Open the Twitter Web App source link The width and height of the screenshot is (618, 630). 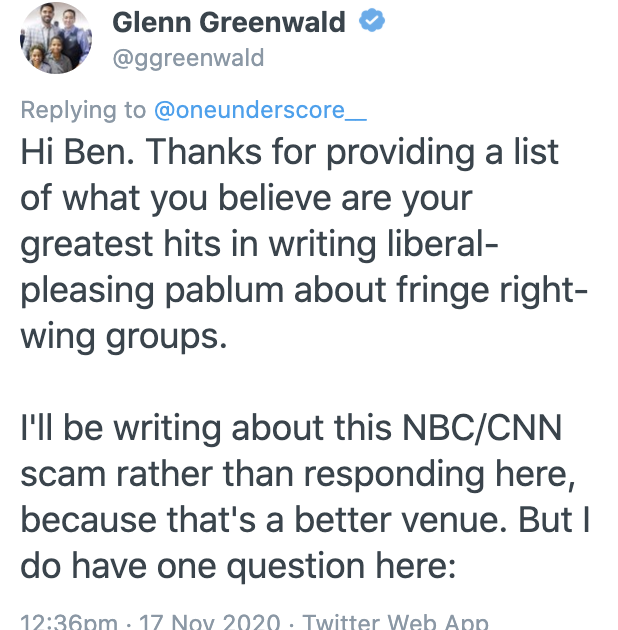click(x=395, y=621)
